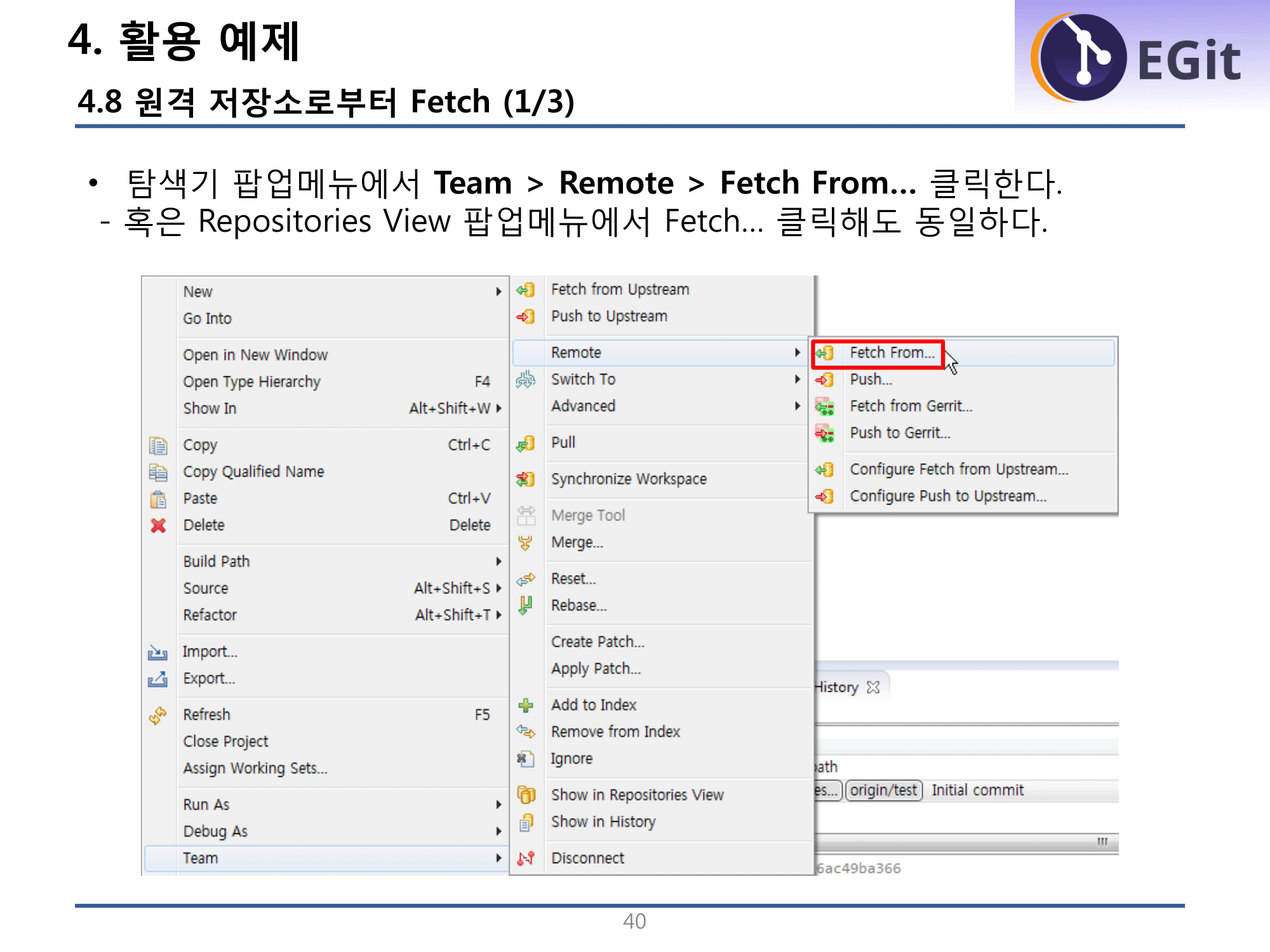Select Fetch From... menu entry
Image resolution: width=1270 pixels, height=952 pixels.
coord(892,353)
